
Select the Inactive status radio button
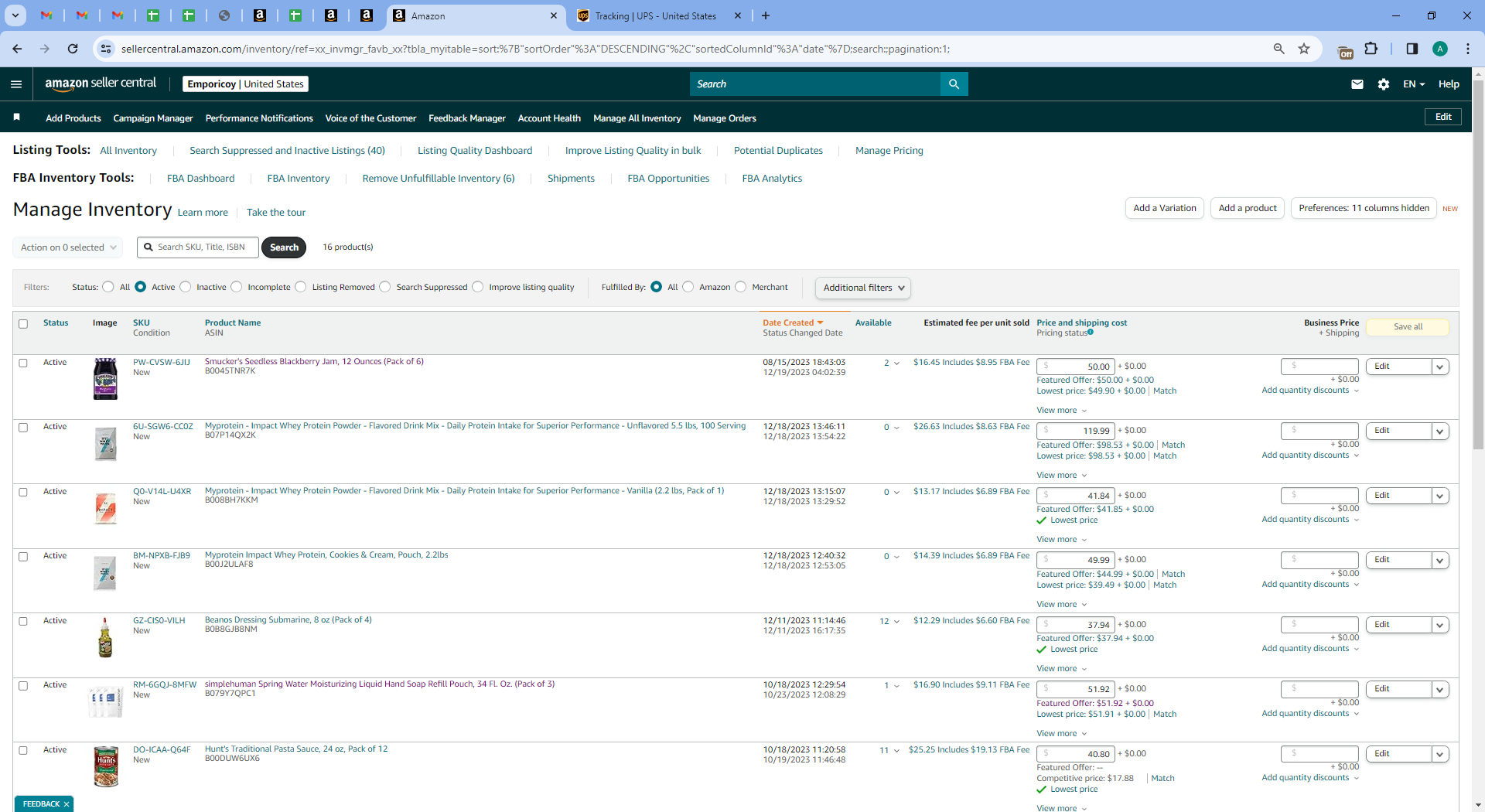(x=185, y=287)
